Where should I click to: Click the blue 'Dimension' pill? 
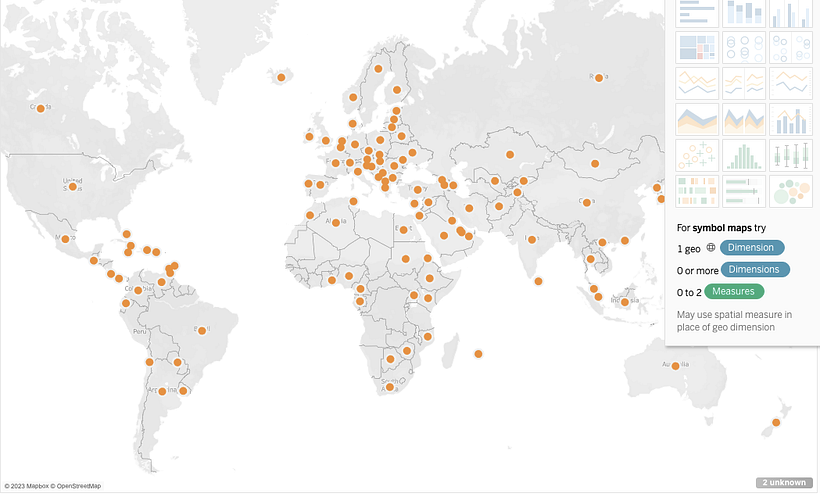click(751, 247)
